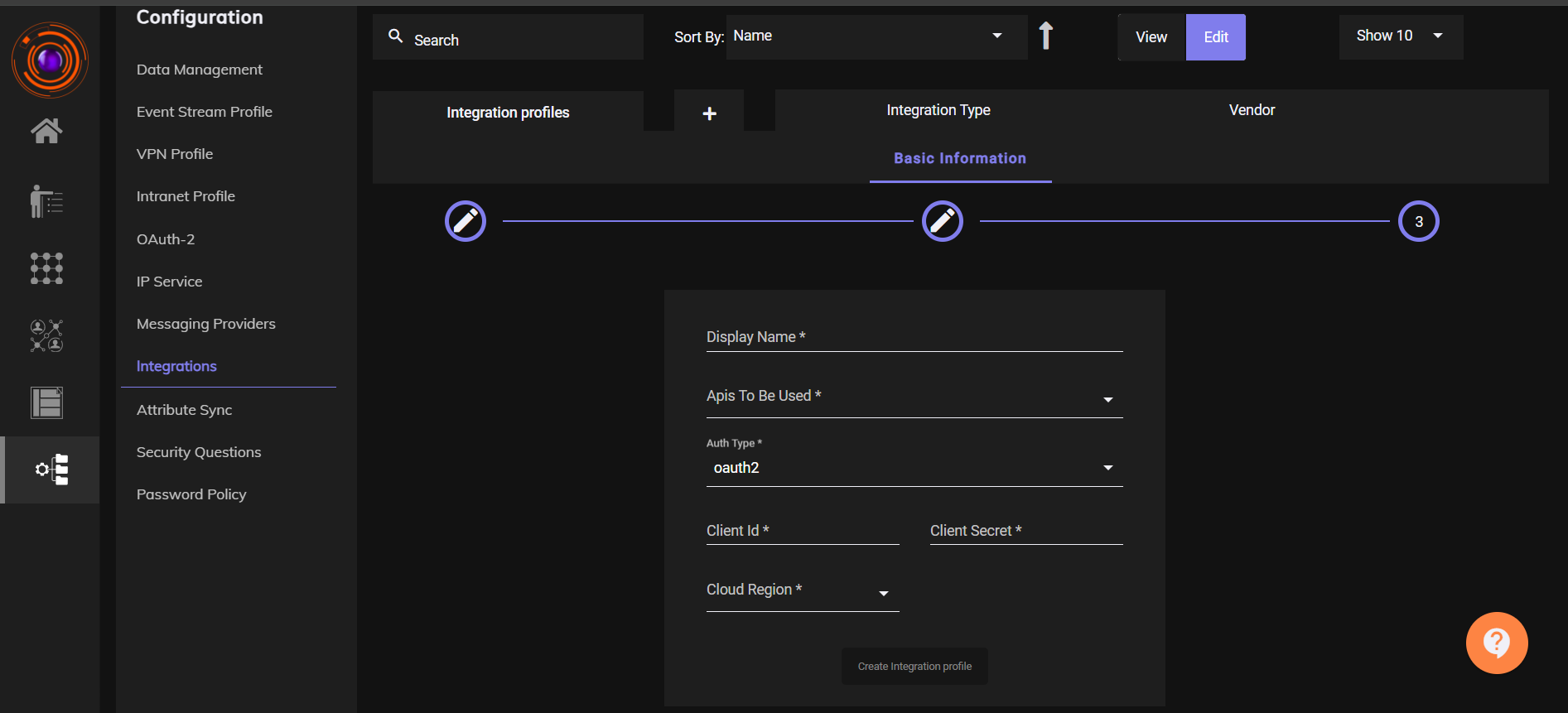Open Password Policy menu item
Viewport: 1568px width, 713px height.
coord(191,494)
